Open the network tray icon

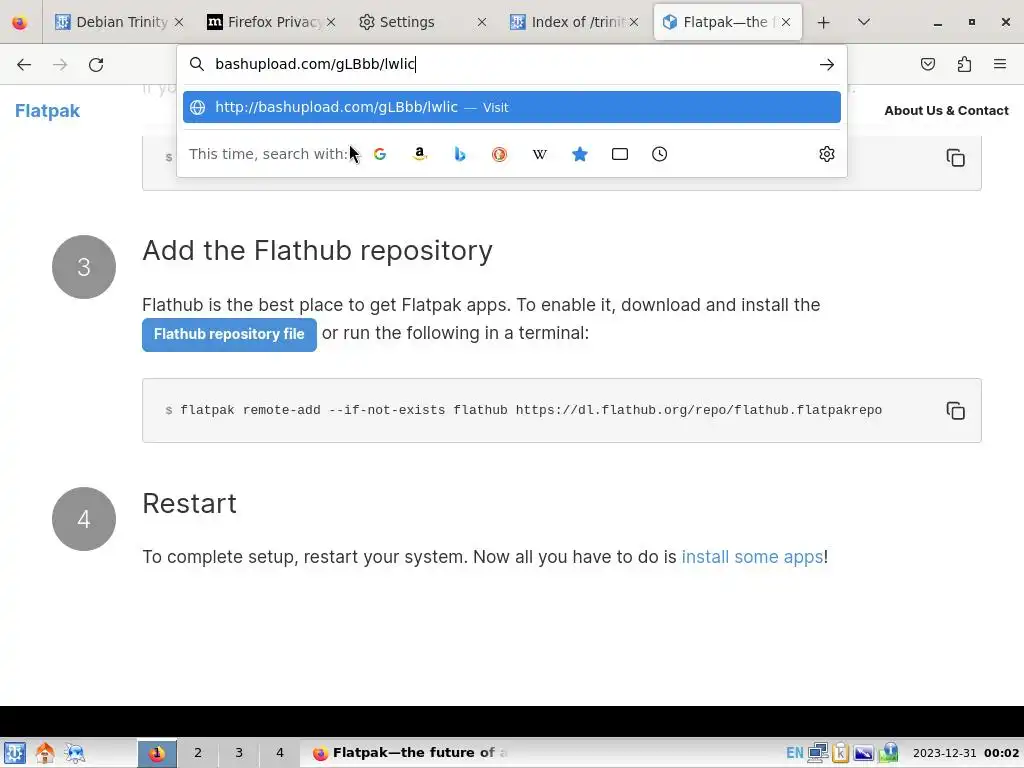(818, 753)
